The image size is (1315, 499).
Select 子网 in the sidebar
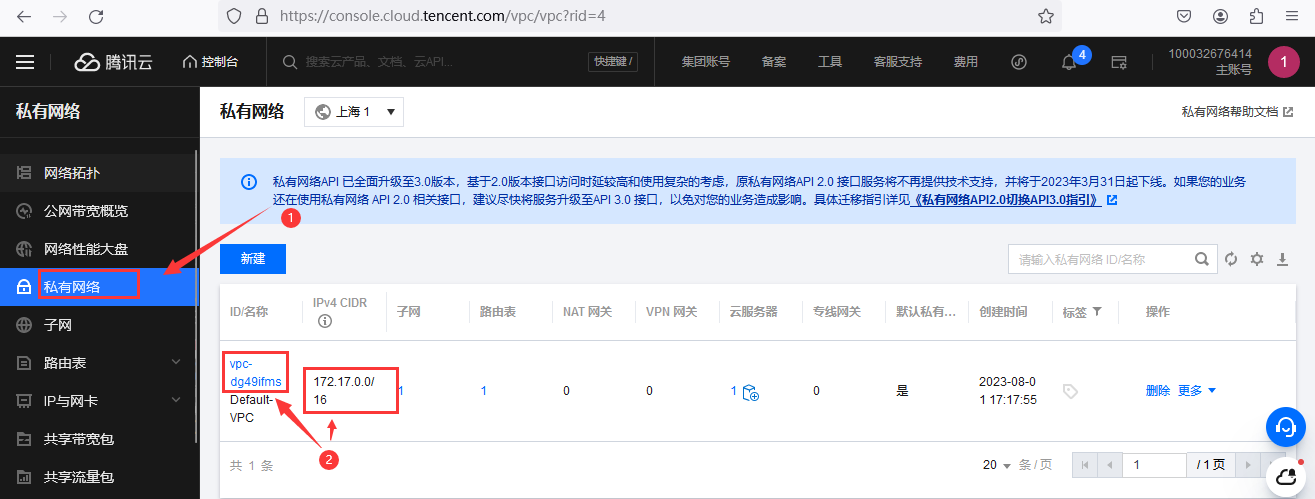click(x=58, y=325)
